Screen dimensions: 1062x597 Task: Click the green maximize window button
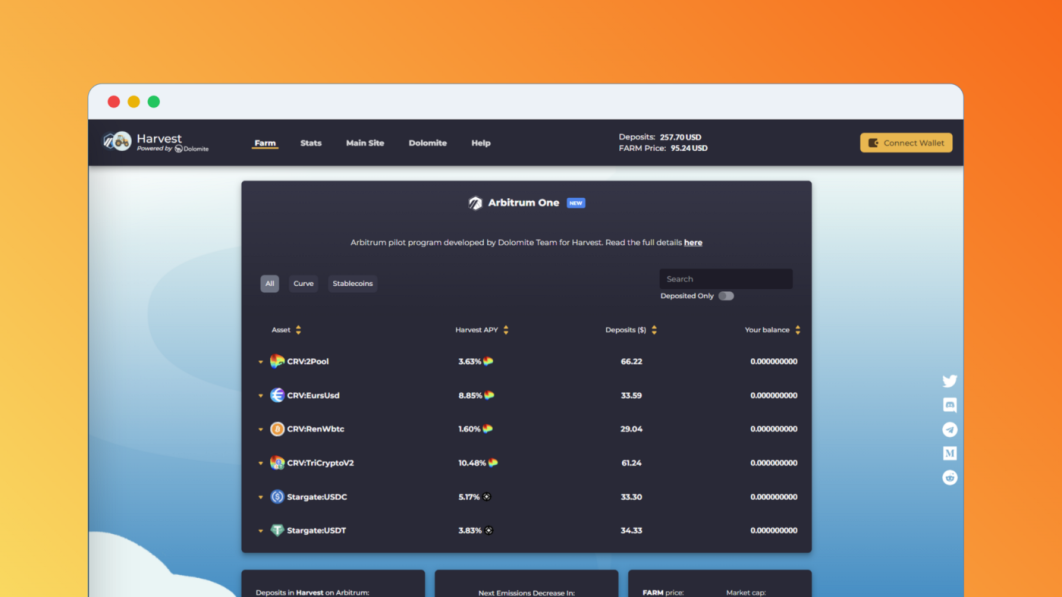tap(154, 102)
